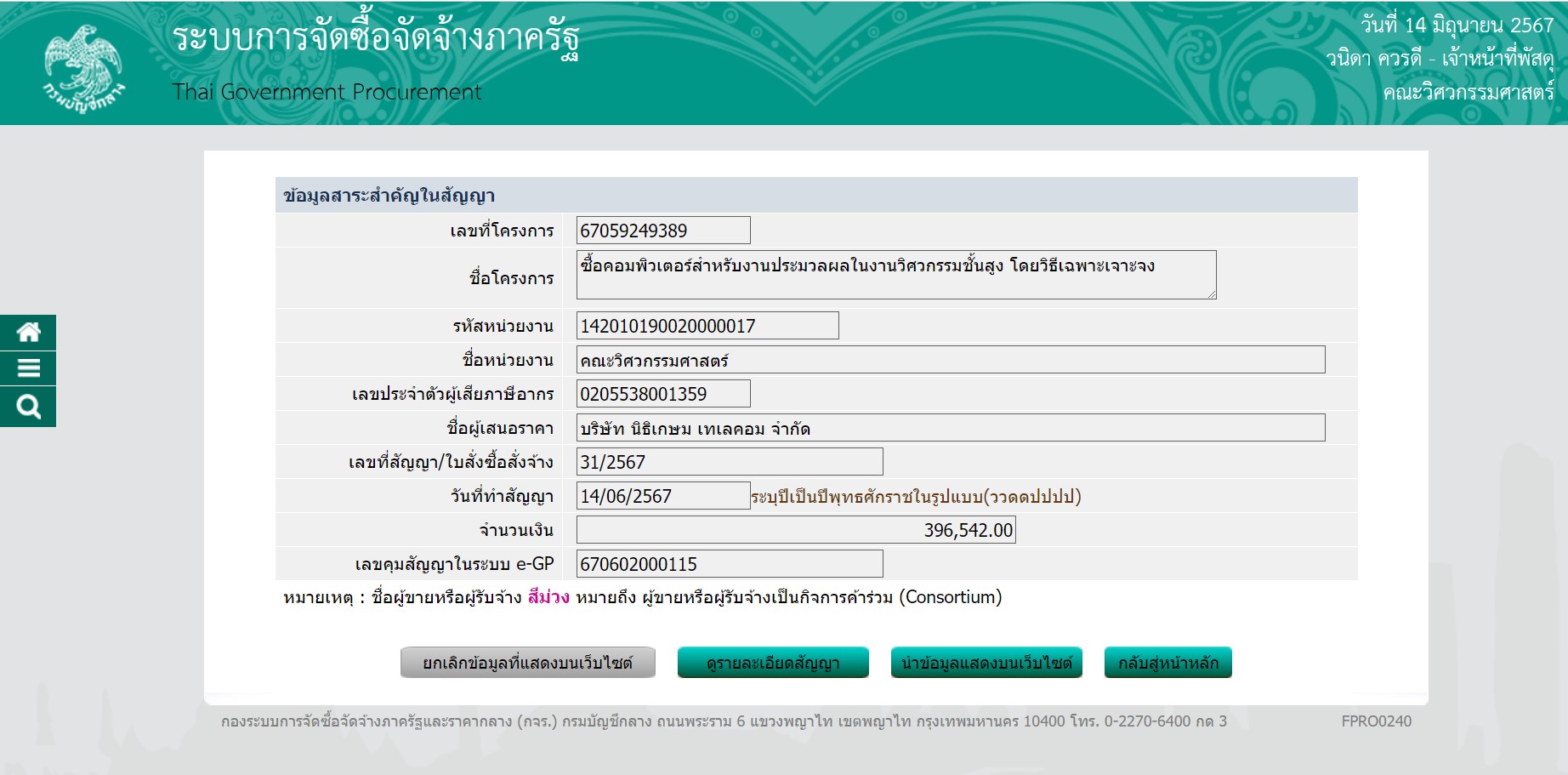Click the ชื่อหน่วยงาน field showing คณะวิศวกรรมศาสตร์
The height and width of the screenshot is (775, 1568).
(x=950, y=360)
